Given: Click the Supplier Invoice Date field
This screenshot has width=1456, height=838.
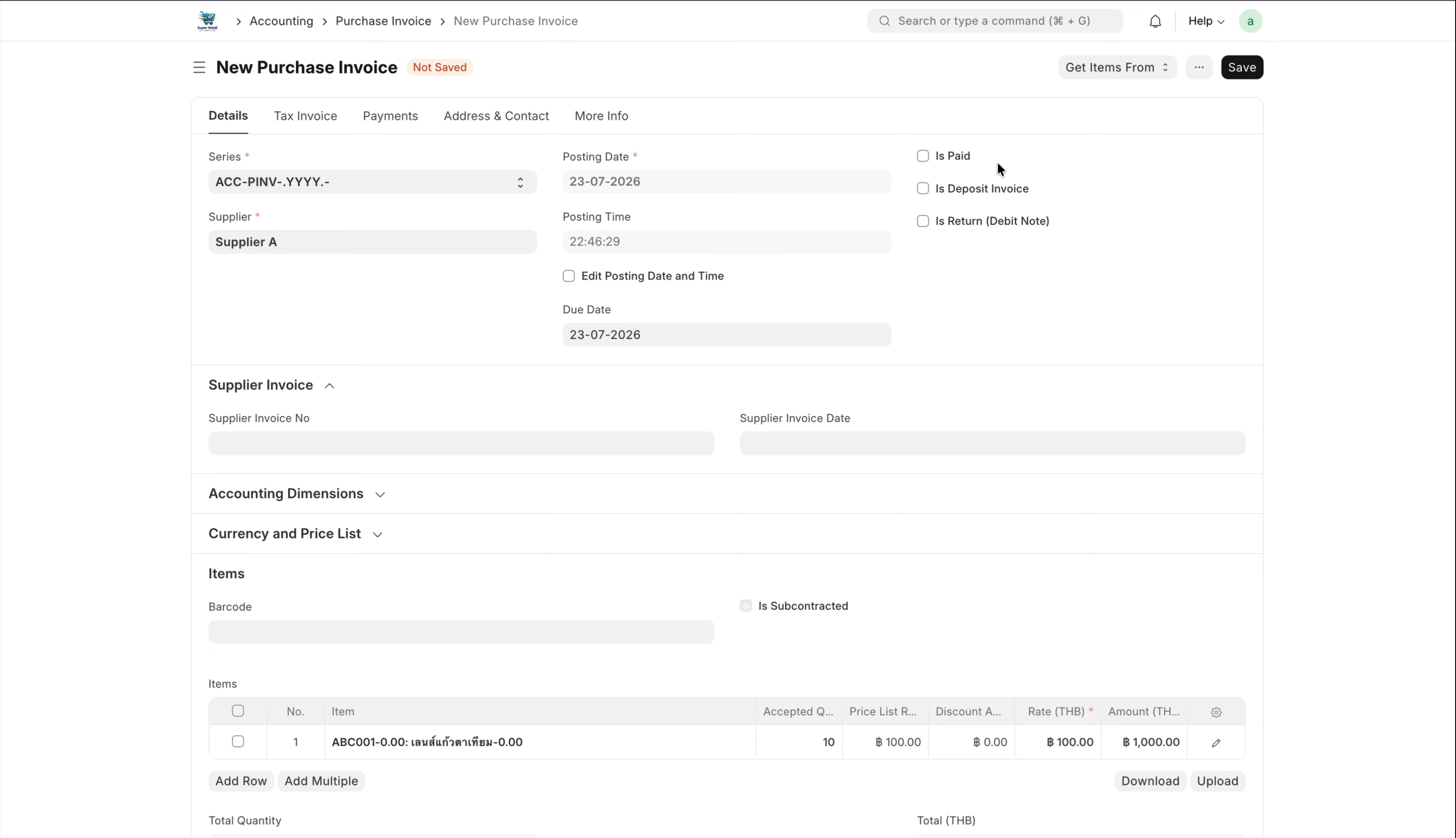Looking at the screenshot, I should [993, 443].
